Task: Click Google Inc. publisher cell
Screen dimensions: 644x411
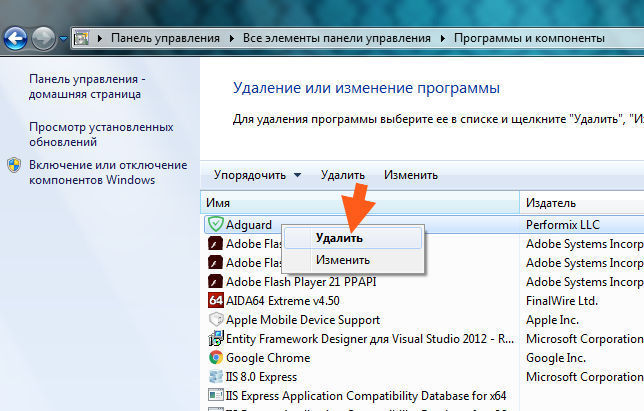Action: pos(556,358)
